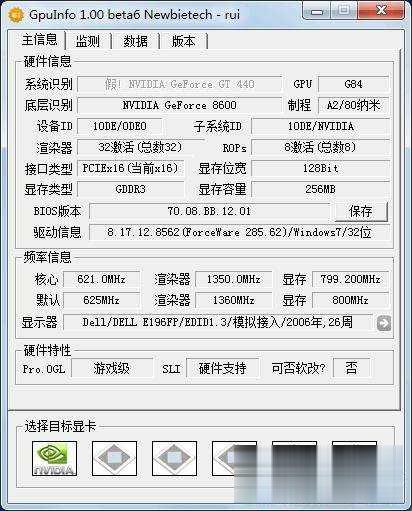Click the default 渲染器 frequency 1360MHz
The height and width of the screenshot is (511, 412).
233,300
